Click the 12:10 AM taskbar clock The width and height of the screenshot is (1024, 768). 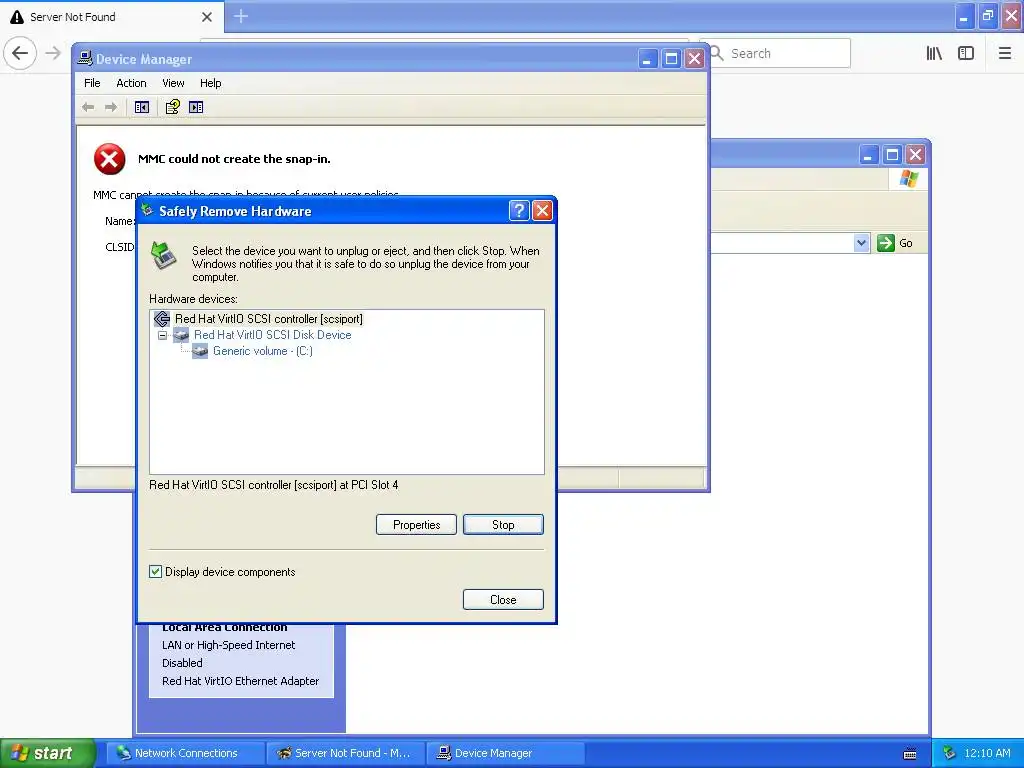(987, 753)
